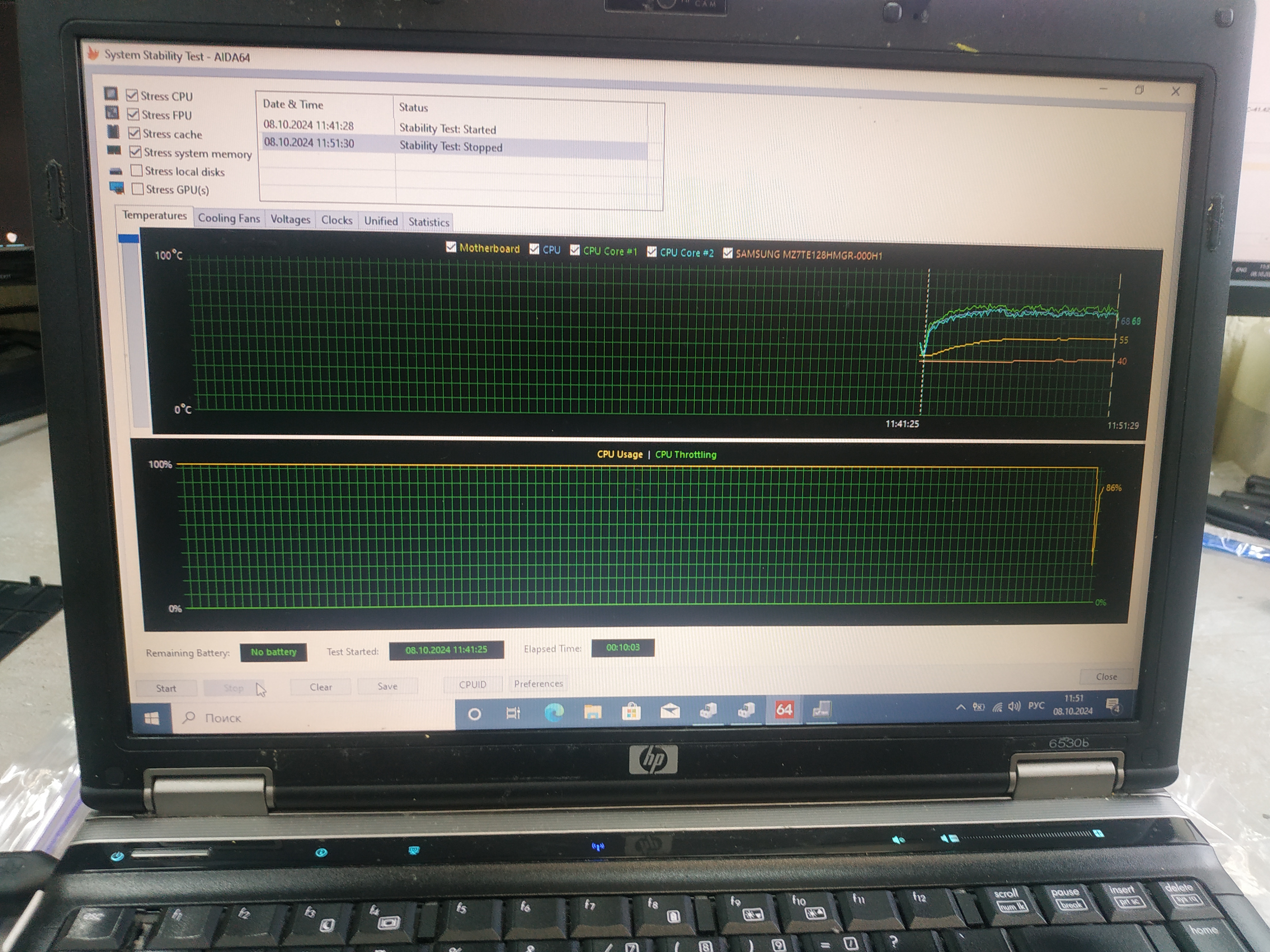Open the Mail app from the taskbar
The width and height of the screenshot is (1270, 952).
click(x=670, y=711)
